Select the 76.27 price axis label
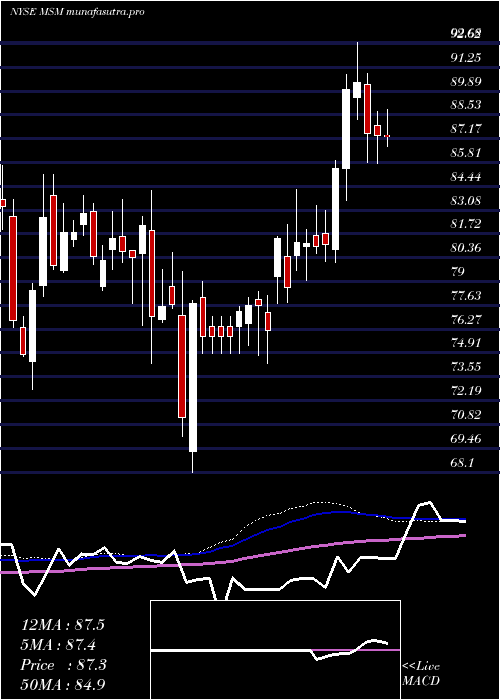This screenshot has height=700, width=500. 466,319
